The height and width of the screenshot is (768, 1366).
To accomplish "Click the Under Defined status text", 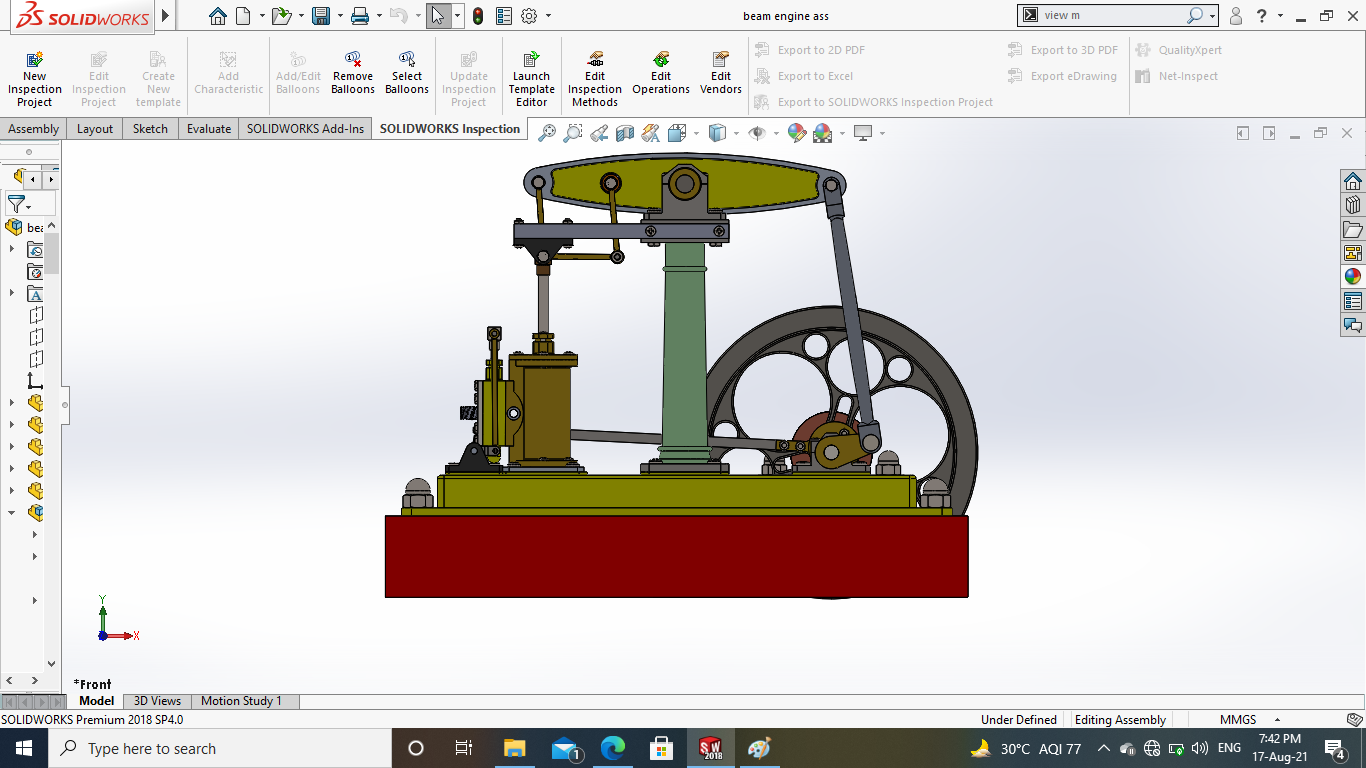I will (x=1019, y=720).
